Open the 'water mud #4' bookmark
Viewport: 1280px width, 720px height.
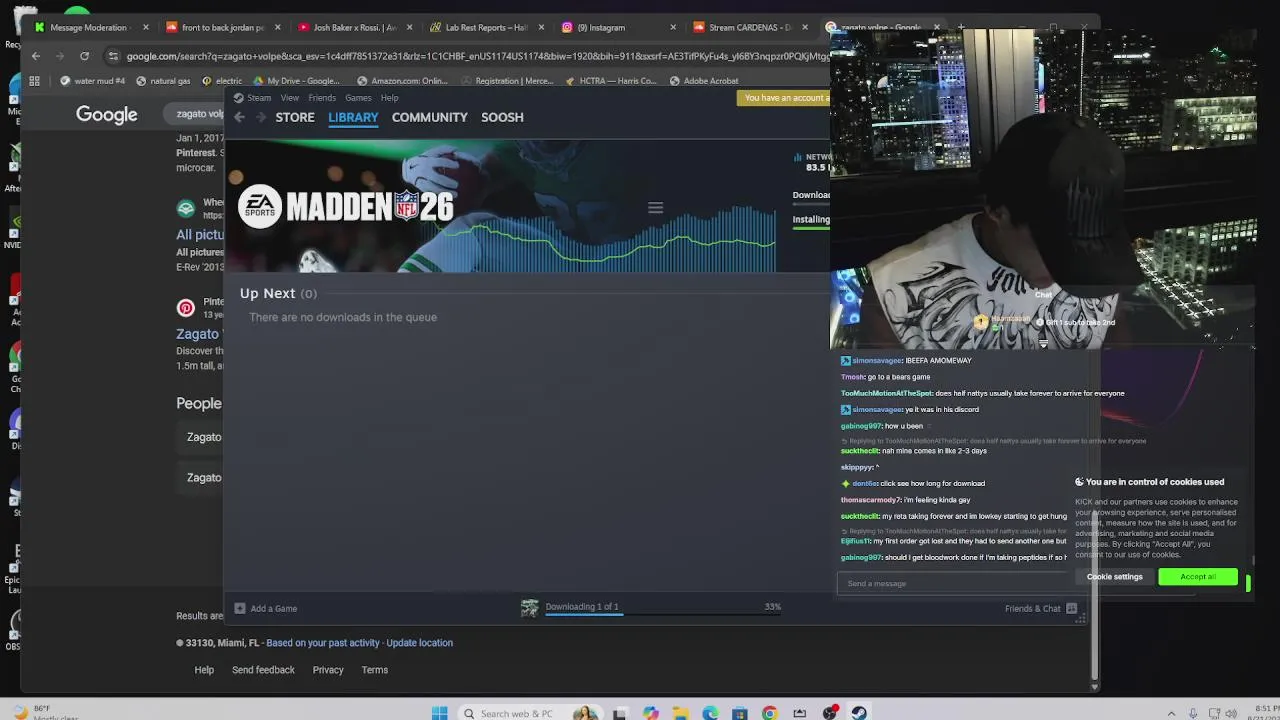click(x=92, y=81)
